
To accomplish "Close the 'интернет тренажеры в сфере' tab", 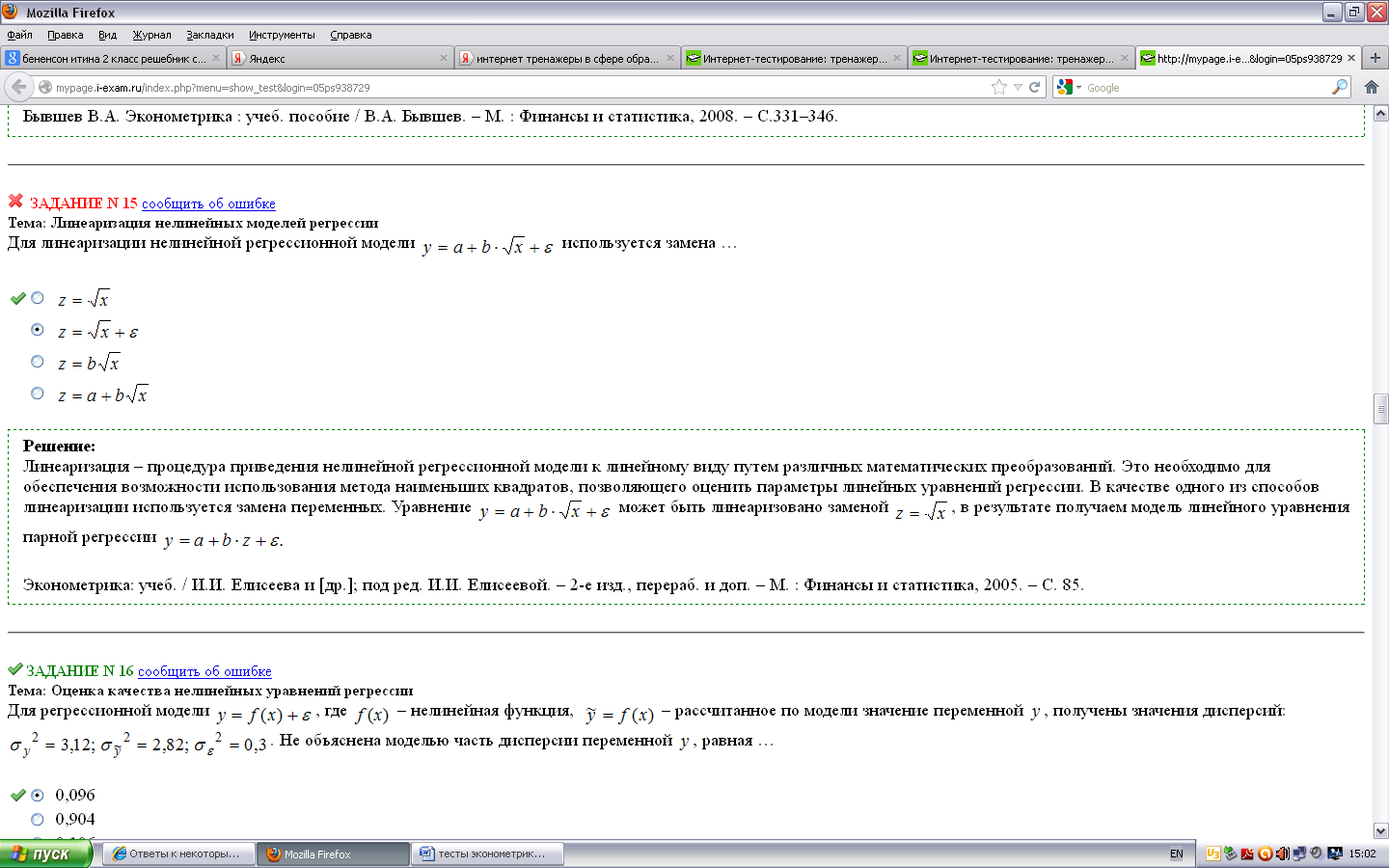I will [x=670, y=58].
